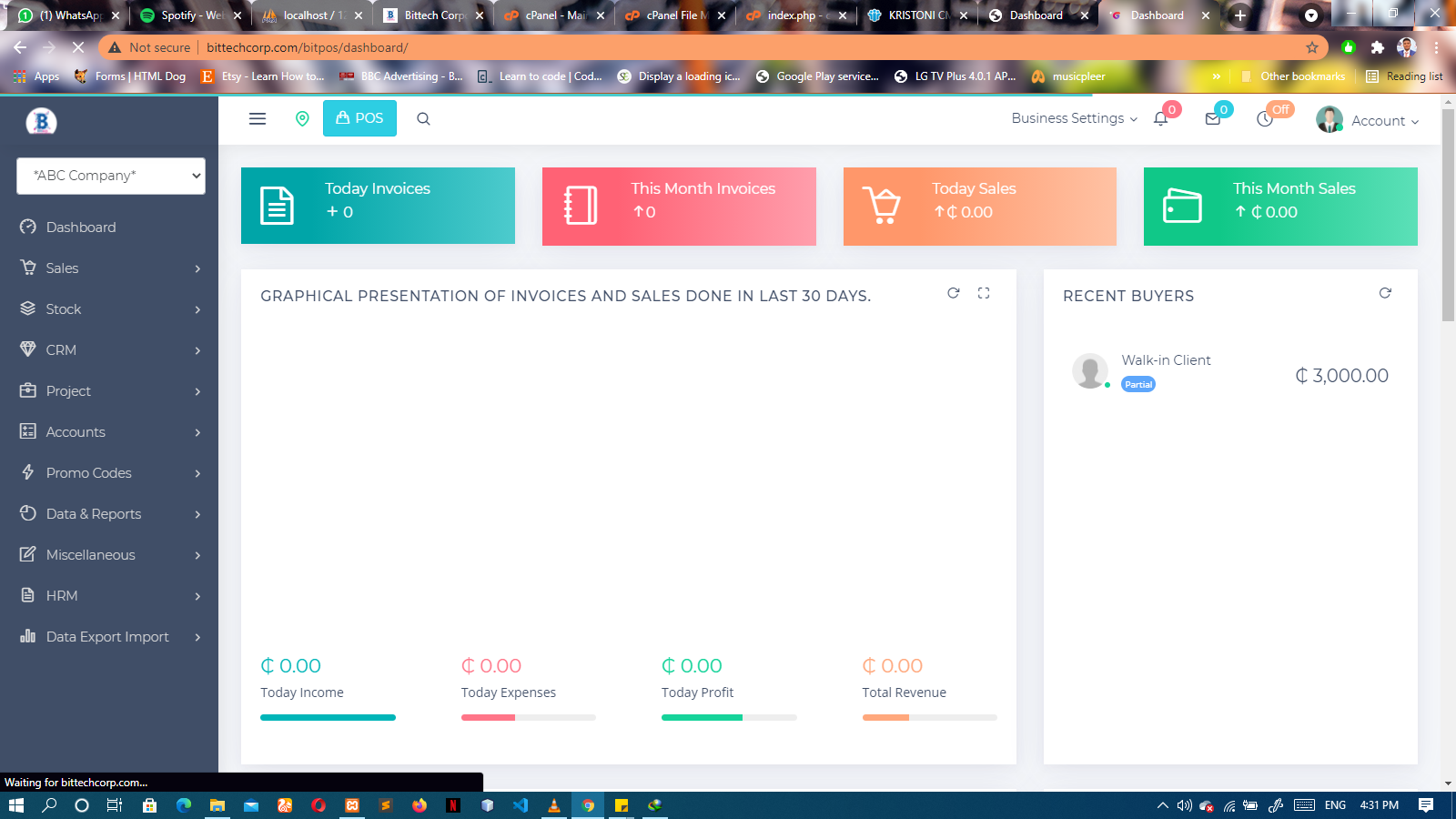This screenshot has height=819, width=1456.
Task: Open the search magnifier icon
Action: (x=423, y=119)
